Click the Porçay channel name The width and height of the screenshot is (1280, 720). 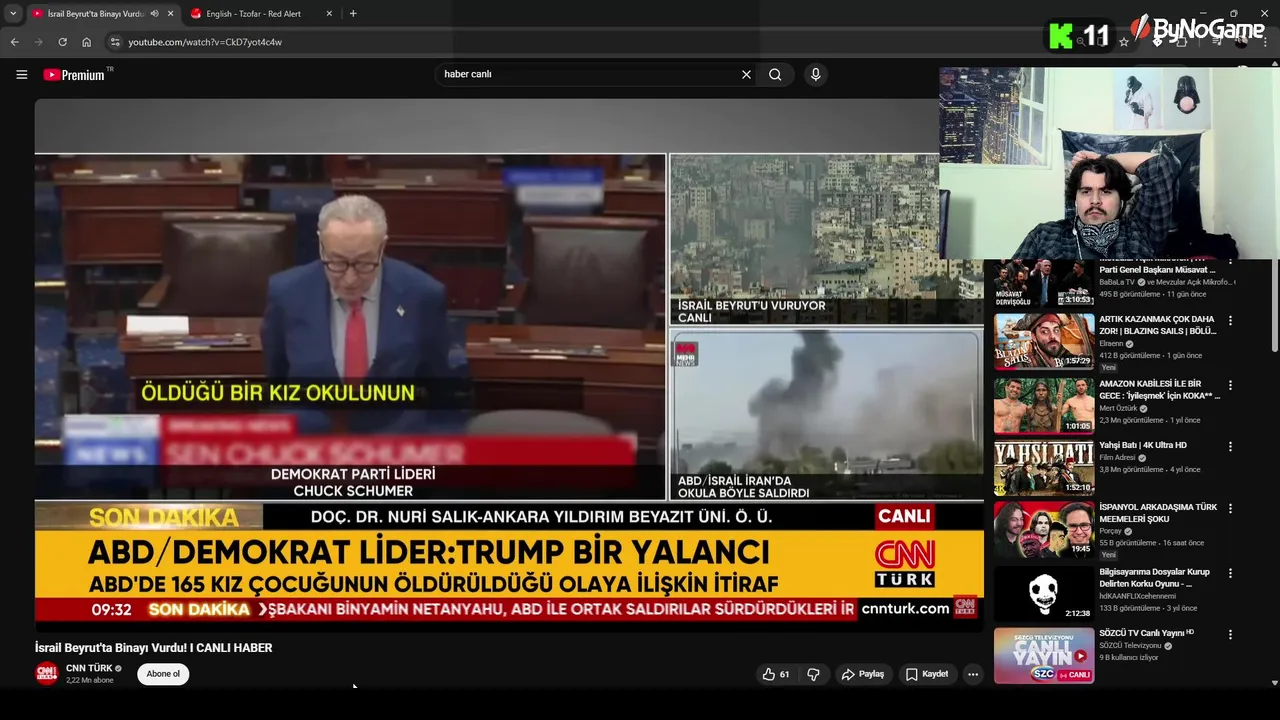point(1111,531)
